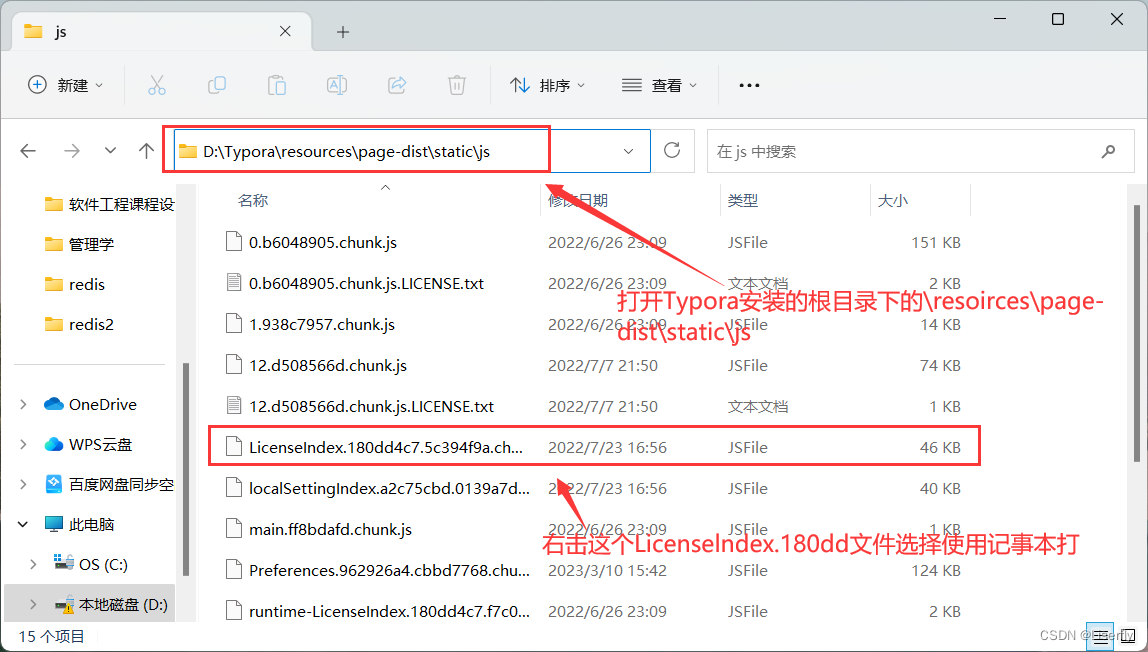Collapse the 此电脑 tree node
Image resolution: width=1148 pixels, height=652 pixels.
[x=23, y=525]
